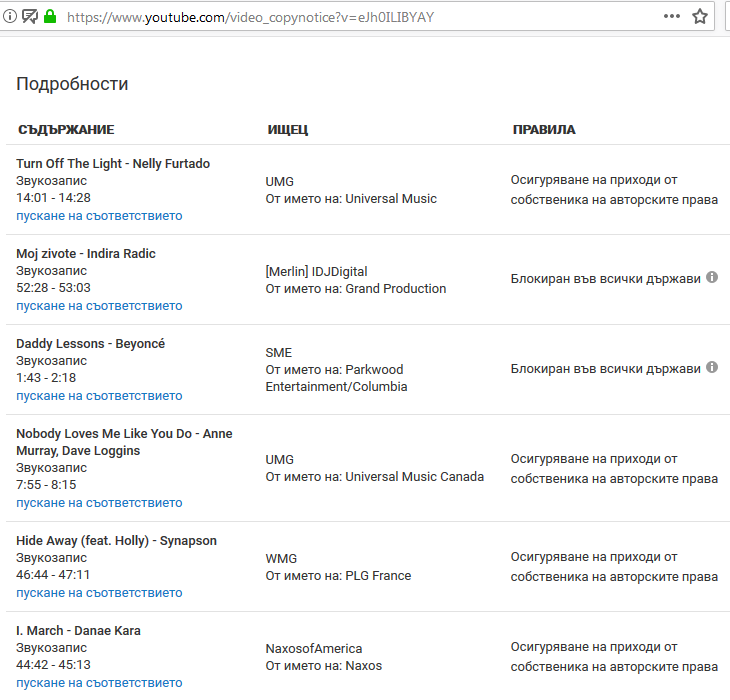
Task: Click the title 'Hide Away (feat. Holly) - Synapson'
Action: coord(116,540)
